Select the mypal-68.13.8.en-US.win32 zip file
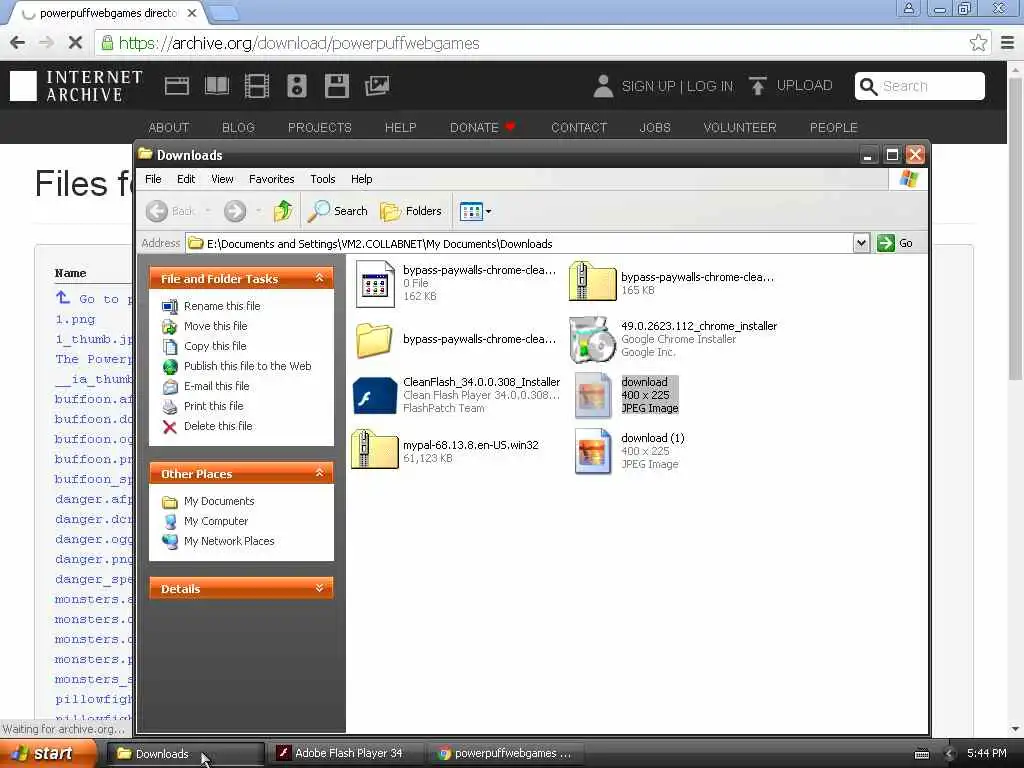The image size is (1024, 768). click(375, 449)
